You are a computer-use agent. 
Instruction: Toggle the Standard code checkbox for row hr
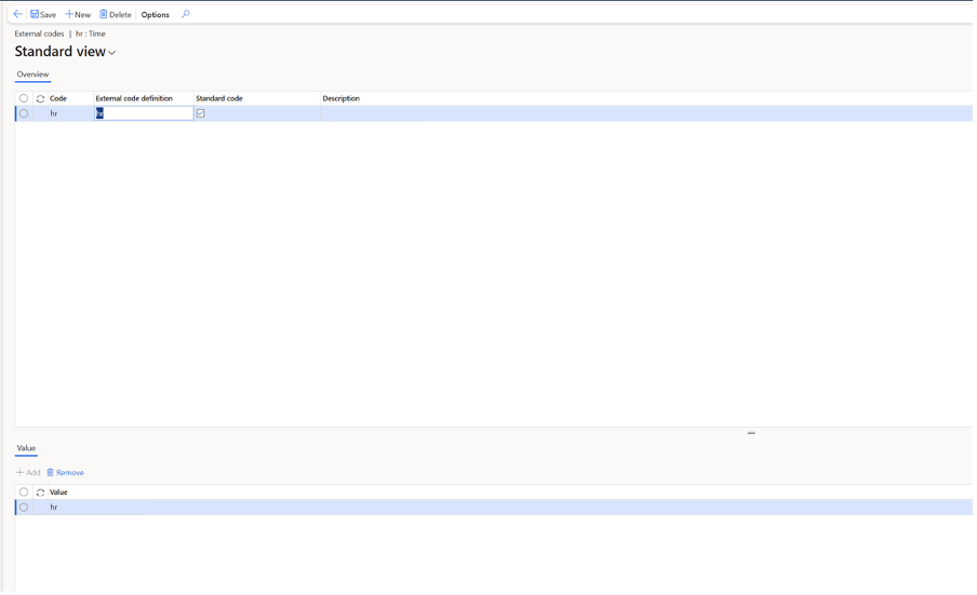[200, 112]
